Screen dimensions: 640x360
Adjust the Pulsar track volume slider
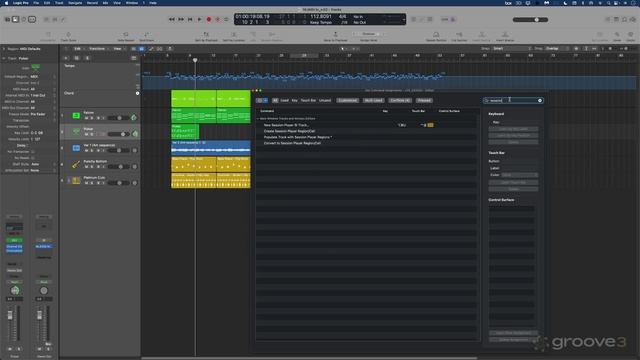(x=118, y=134)
